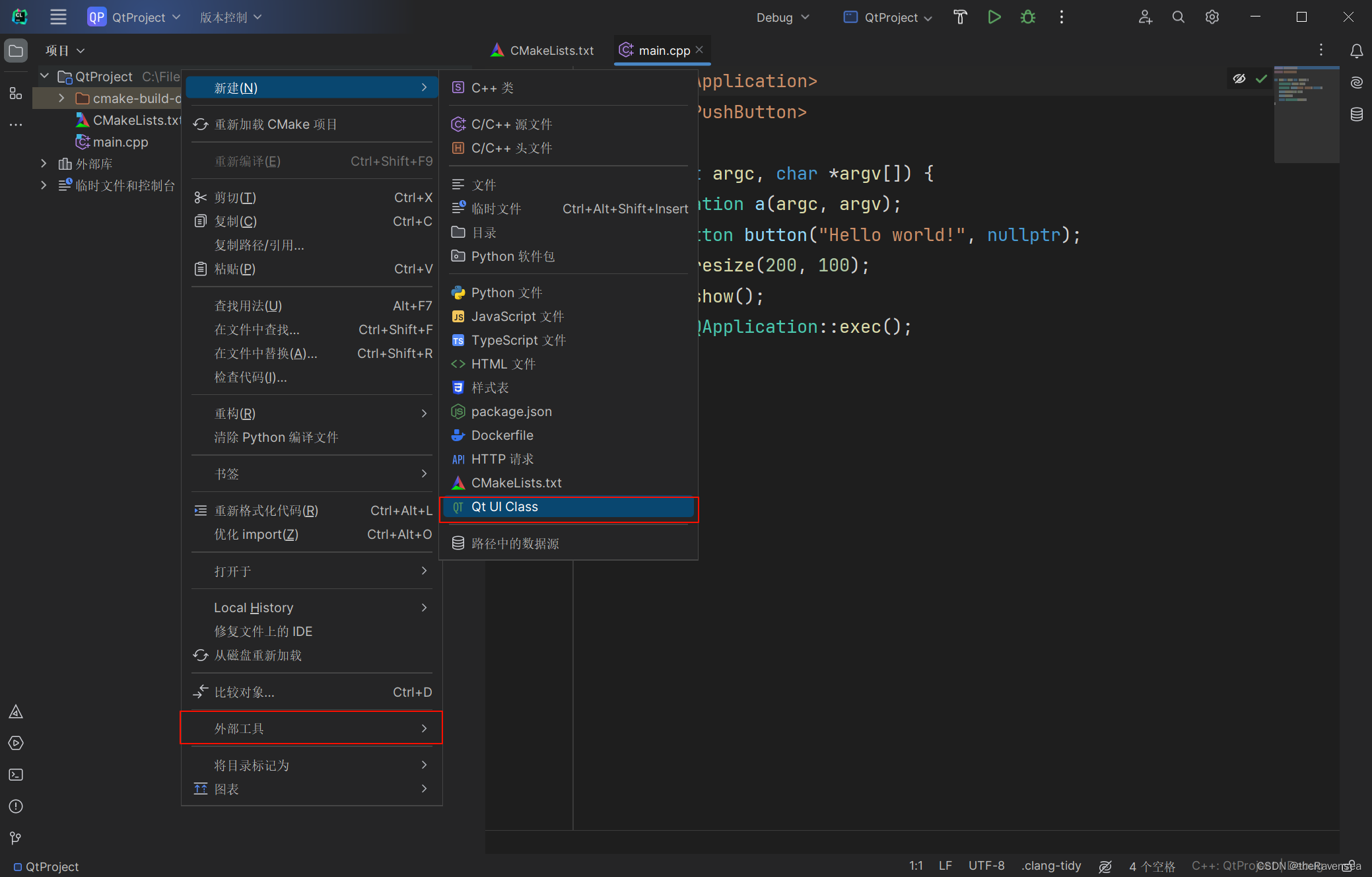Viewport: 1372px width, 877px height.
Task: Open the QtProject project dropdown
Action: coord(134,17)
